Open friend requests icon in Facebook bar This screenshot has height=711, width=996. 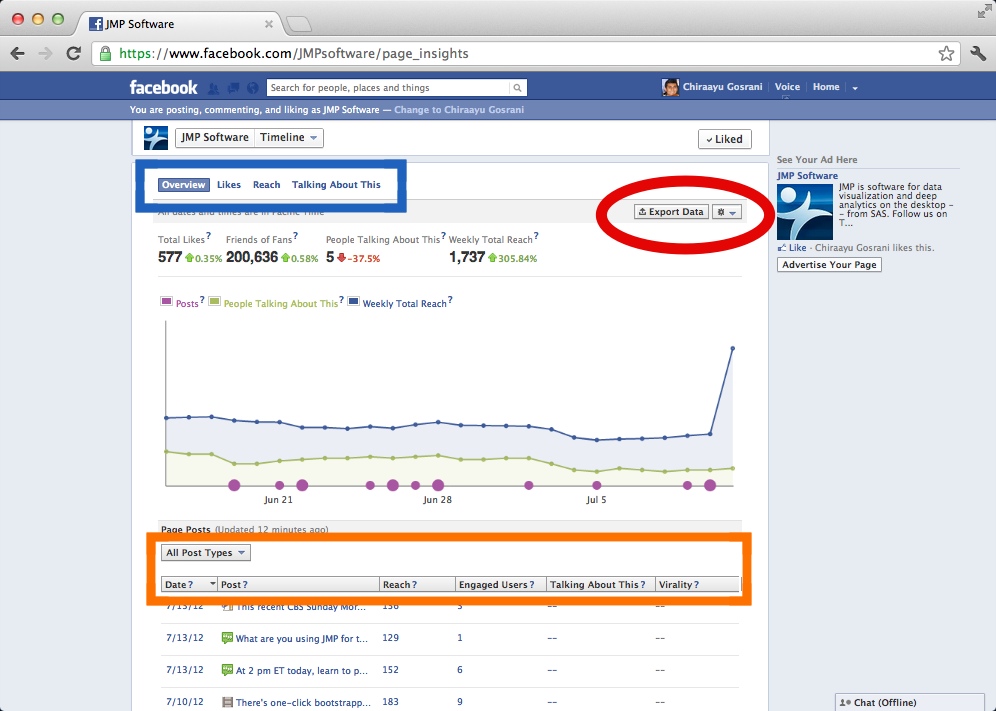[213, 88]
